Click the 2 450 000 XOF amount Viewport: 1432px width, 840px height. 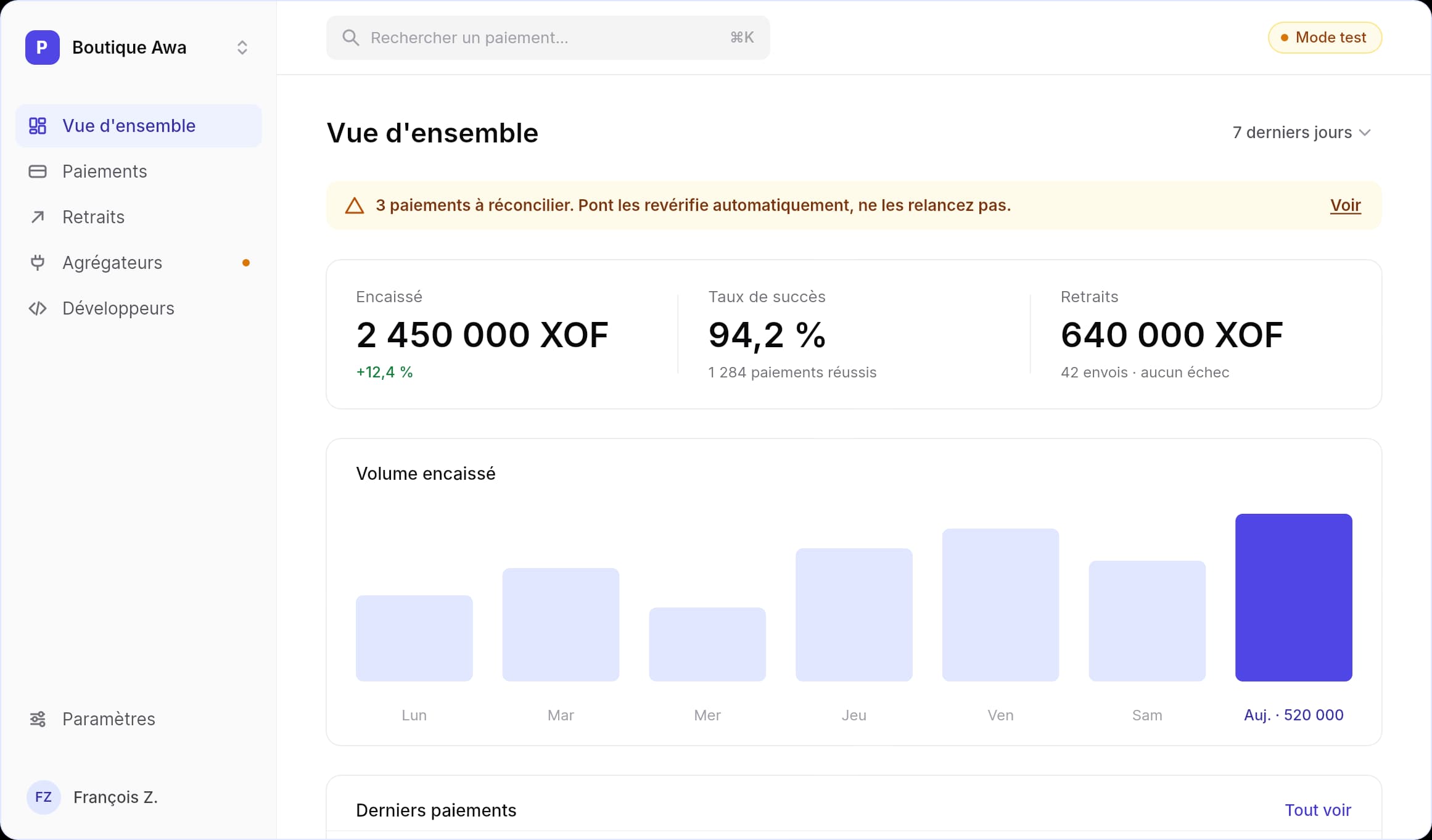[x=482, y=335]
